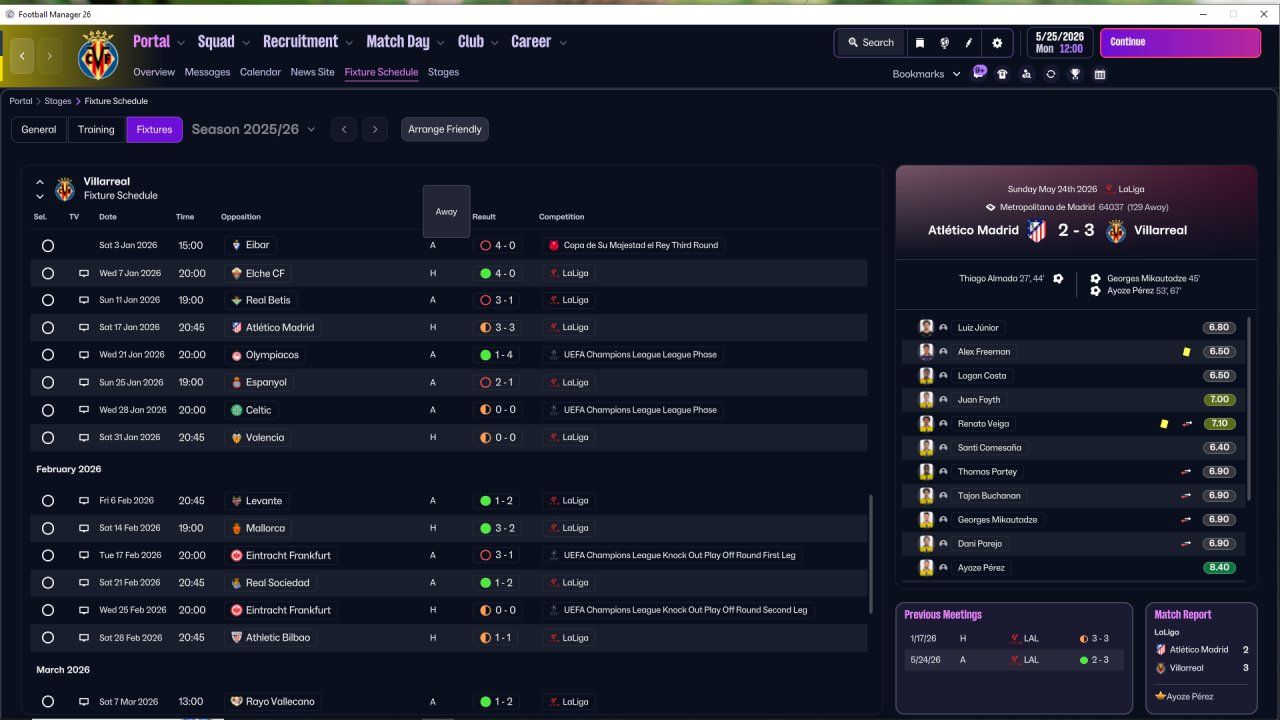Image resolution: width=1280 pixels, height=720 pixels.
Task: Click Ayoze Pérez player portrait icon
Action: tap(926, 568)
